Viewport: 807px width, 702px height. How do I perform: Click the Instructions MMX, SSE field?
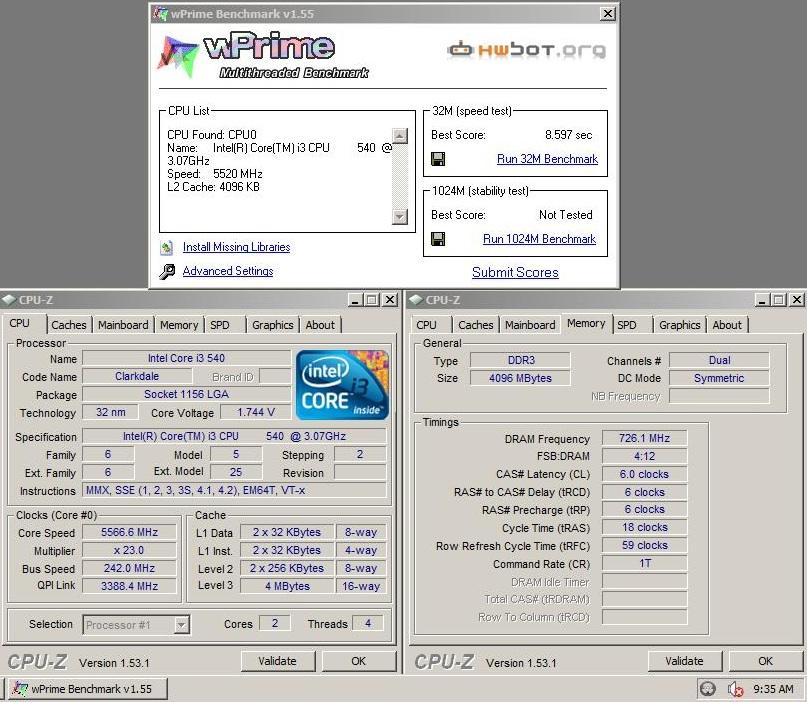point(234,490)
